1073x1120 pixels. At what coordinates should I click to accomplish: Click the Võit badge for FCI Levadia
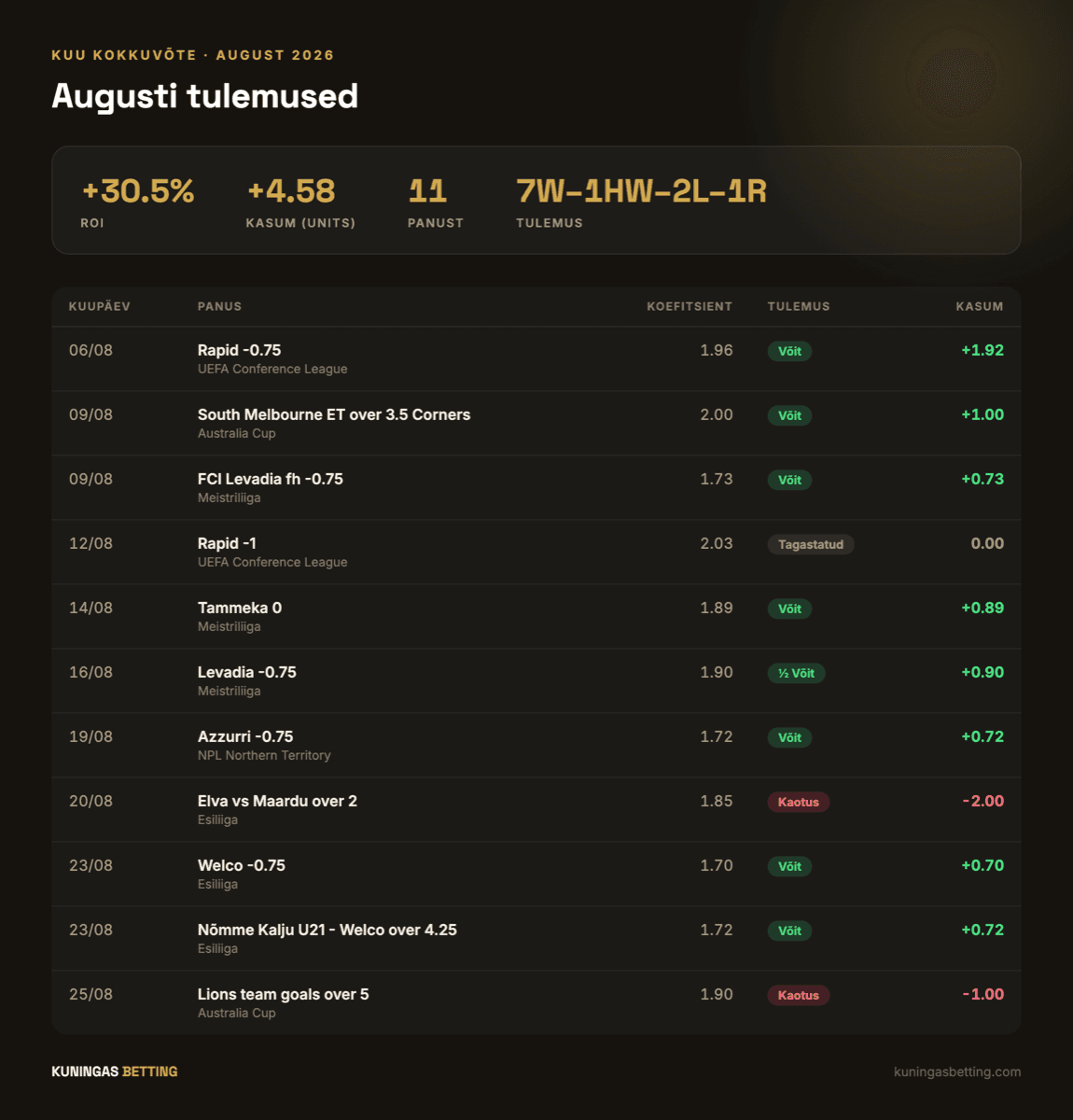[x=789, y=480]
